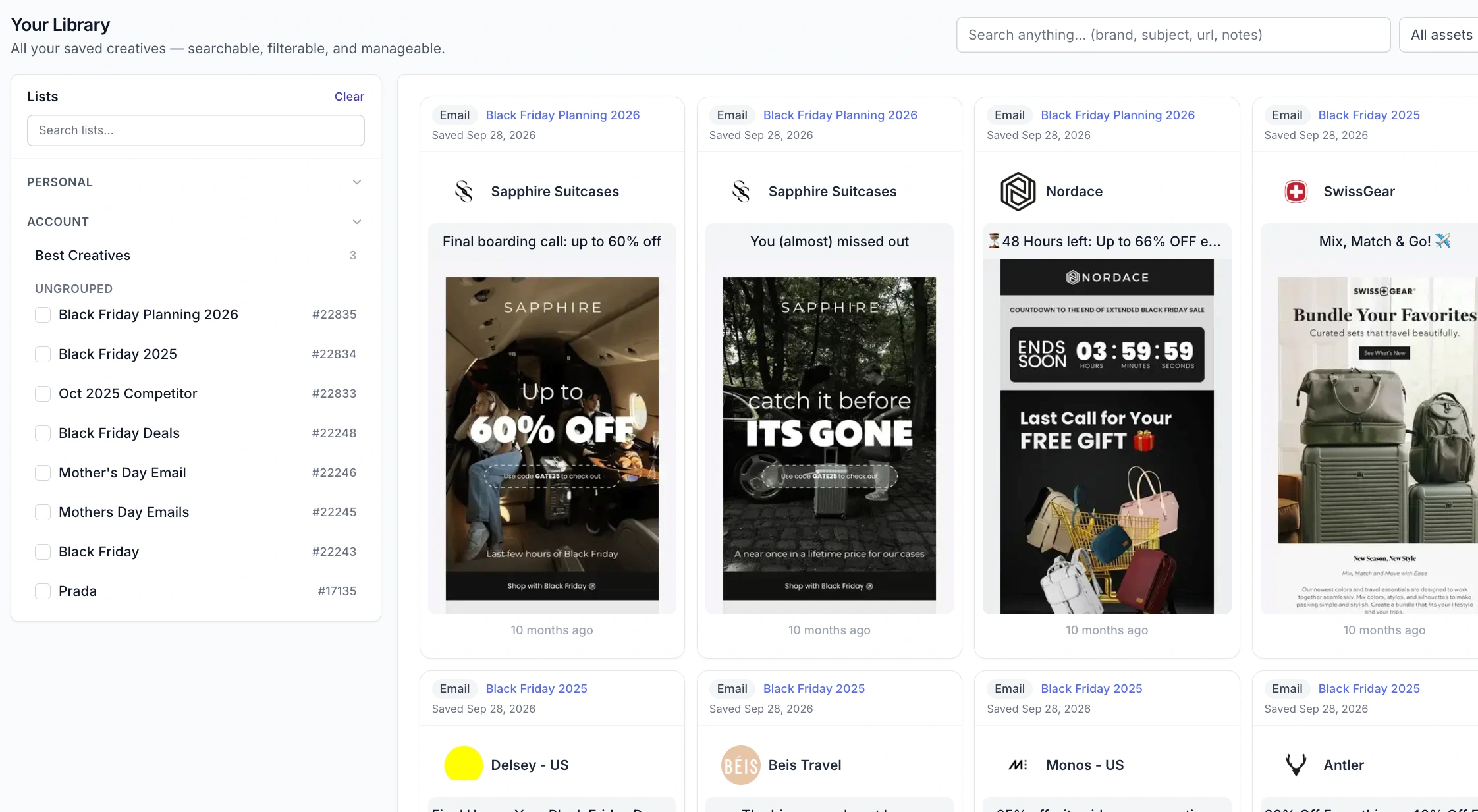Check the Black Friday Planning 2026 checkbox

[x=43, y=315]
